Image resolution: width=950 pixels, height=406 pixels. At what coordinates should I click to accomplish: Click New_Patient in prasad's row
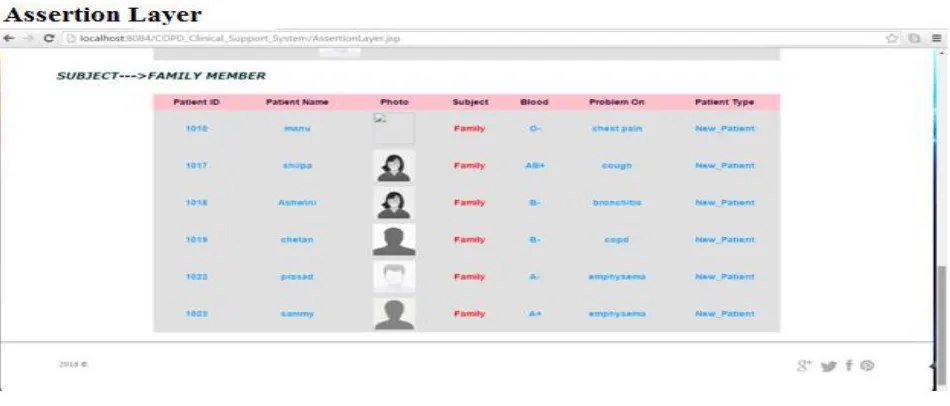pyautogui.click(x=725, y=276)
